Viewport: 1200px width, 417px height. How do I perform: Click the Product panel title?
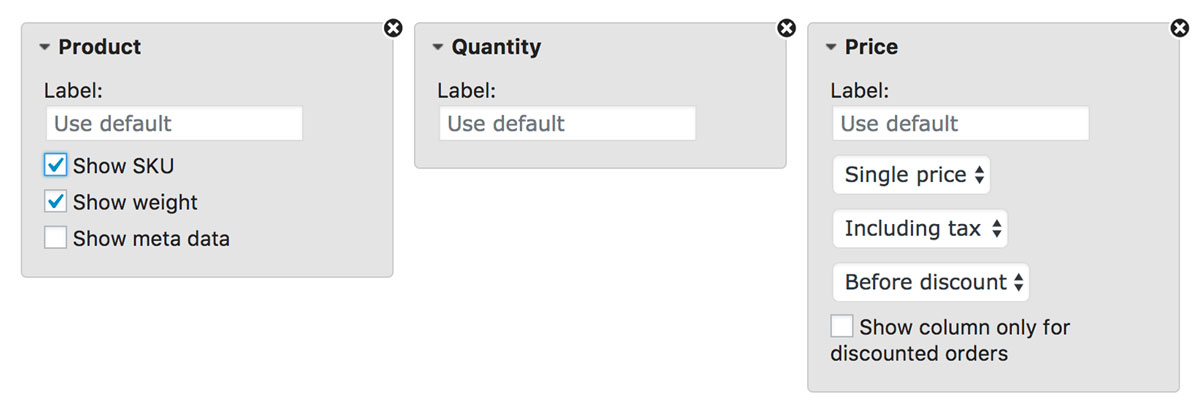tap(99, 47)
